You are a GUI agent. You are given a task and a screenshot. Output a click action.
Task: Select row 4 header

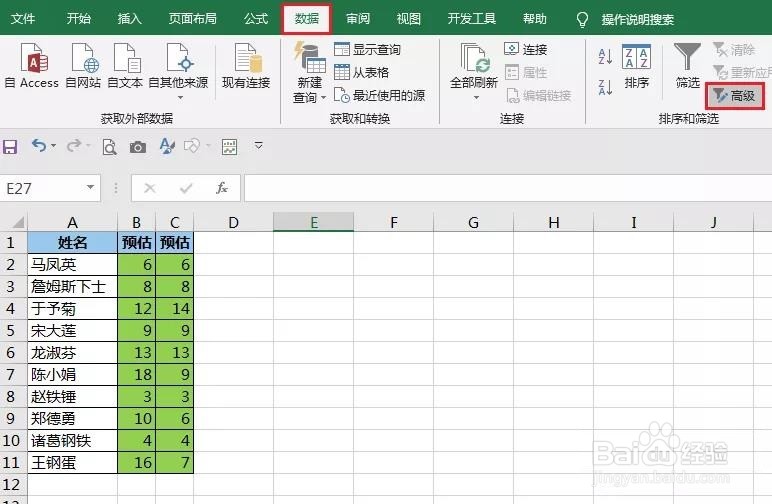click(x=11, y=309)
